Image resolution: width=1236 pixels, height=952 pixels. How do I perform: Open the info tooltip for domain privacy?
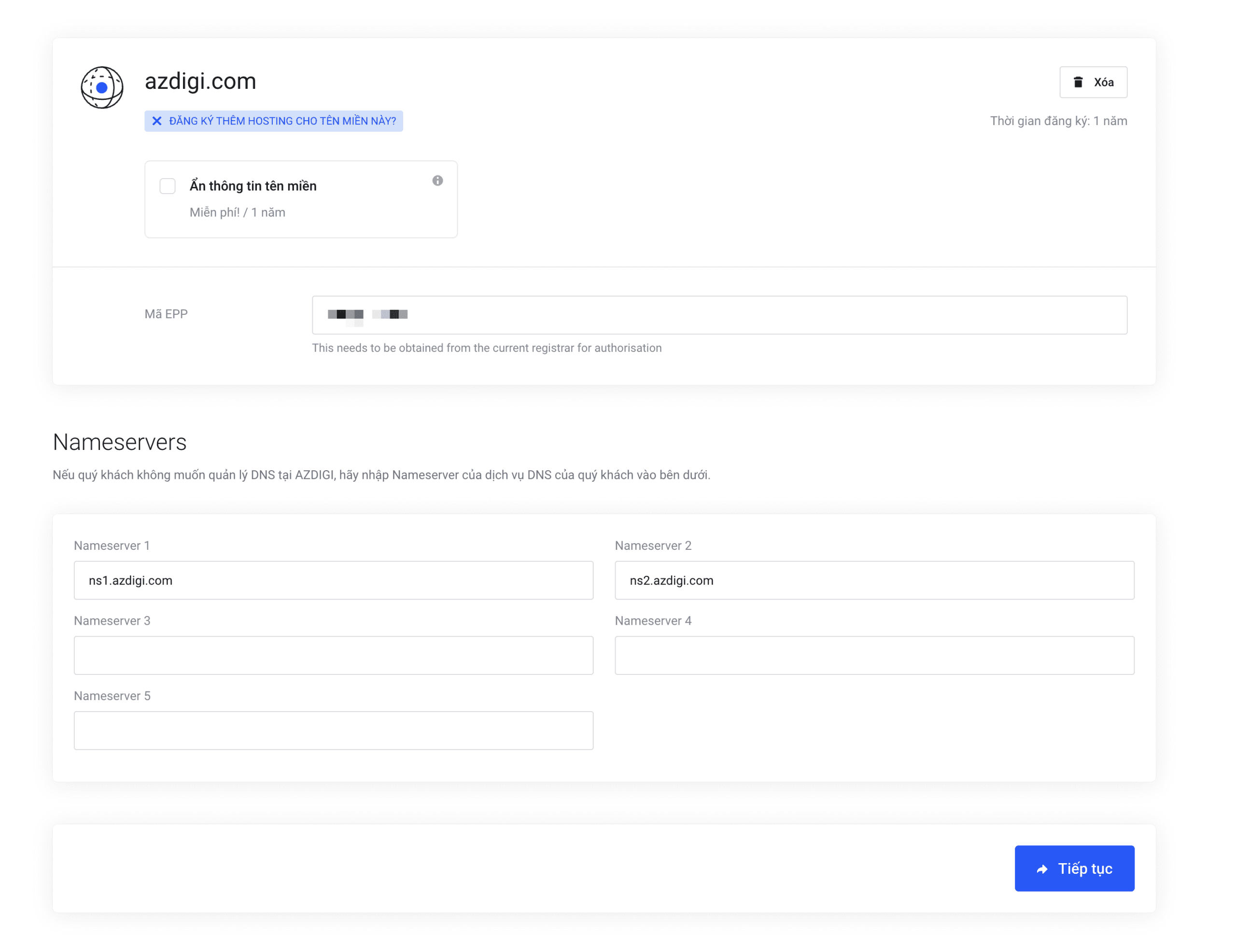tap(437, 181)
